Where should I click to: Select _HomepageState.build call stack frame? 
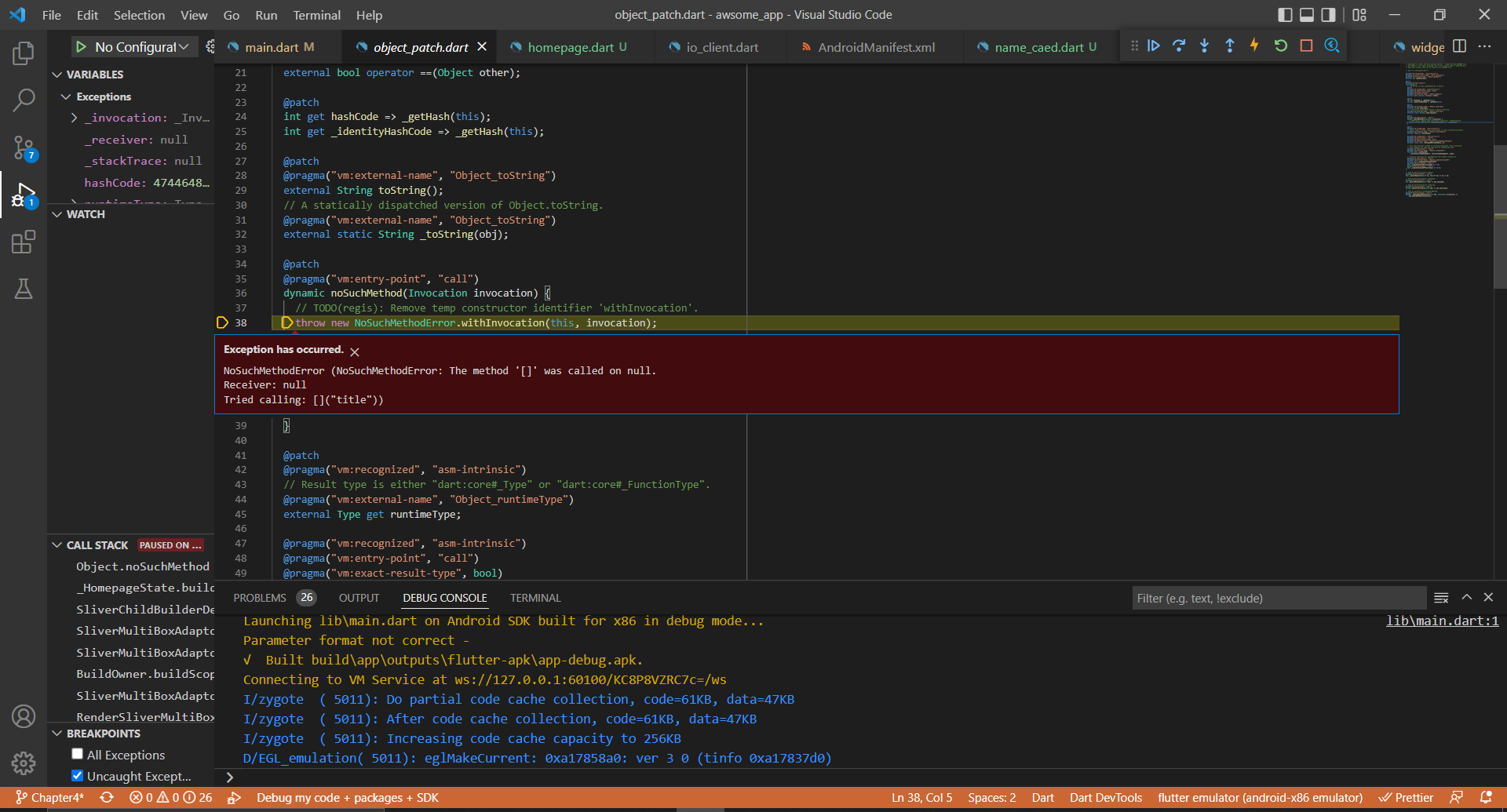(x=144, y=588)
